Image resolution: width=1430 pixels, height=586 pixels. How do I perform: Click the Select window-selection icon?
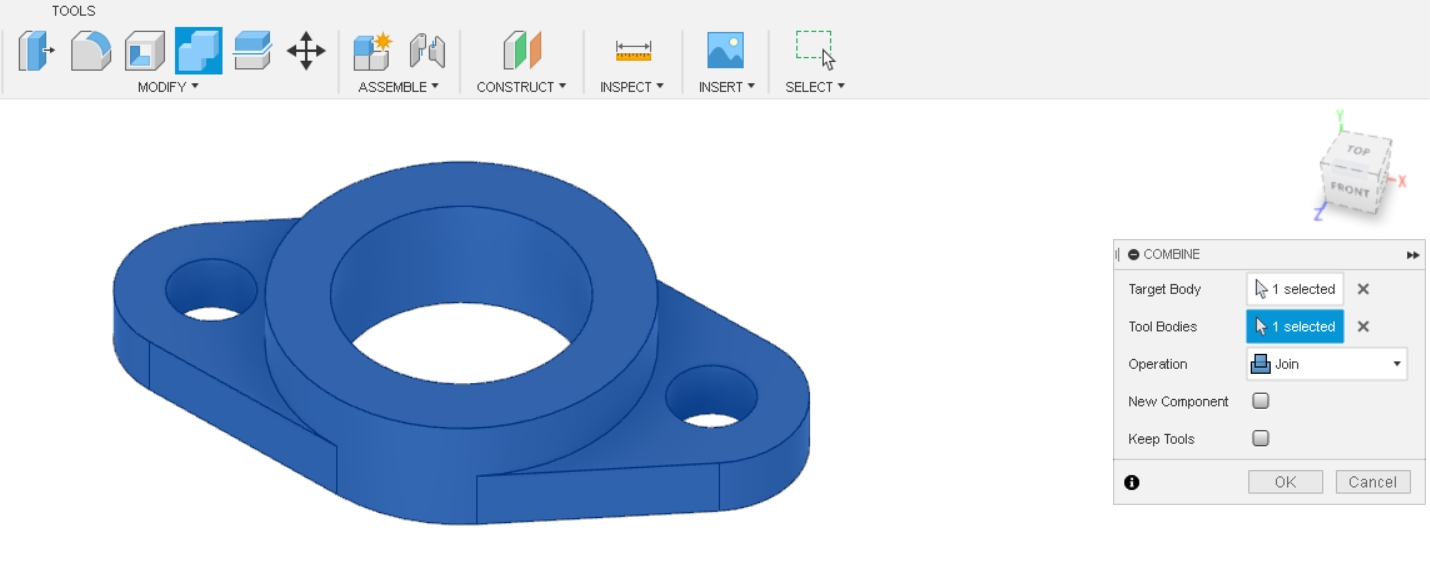[815, 50]
